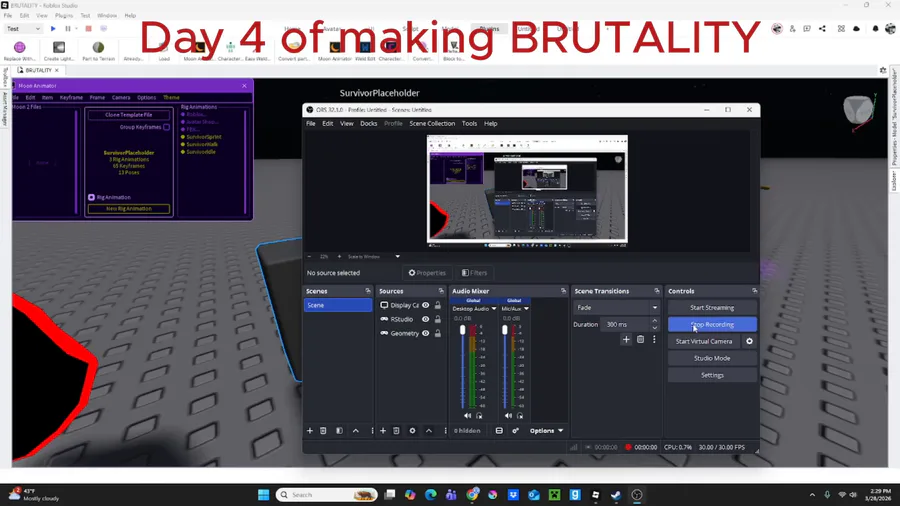The image size is (900, 506).
Task: Enable Studio Mode in OBS
Action: click(x=712, y=359)
